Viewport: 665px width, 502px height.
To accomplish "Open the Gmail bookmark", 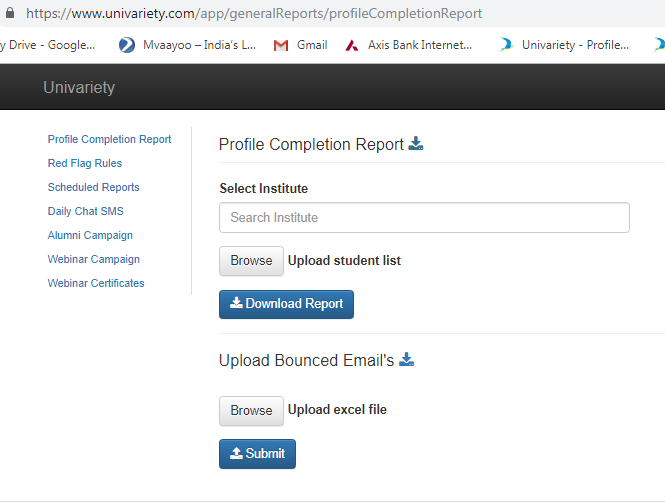I will point(301,45).
